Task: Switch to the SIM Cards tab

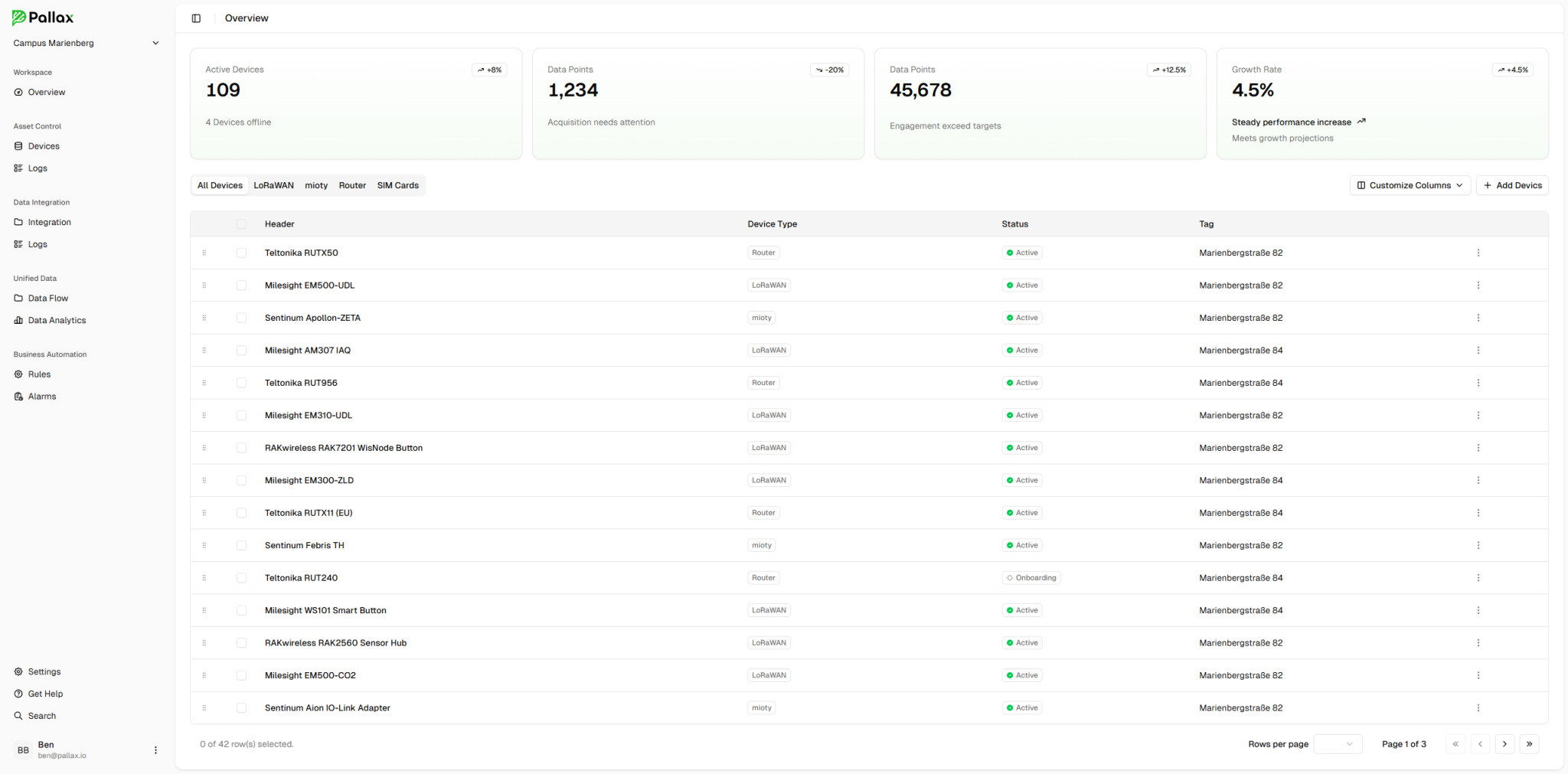Action: pyautogui.click(x=397, y=185)
